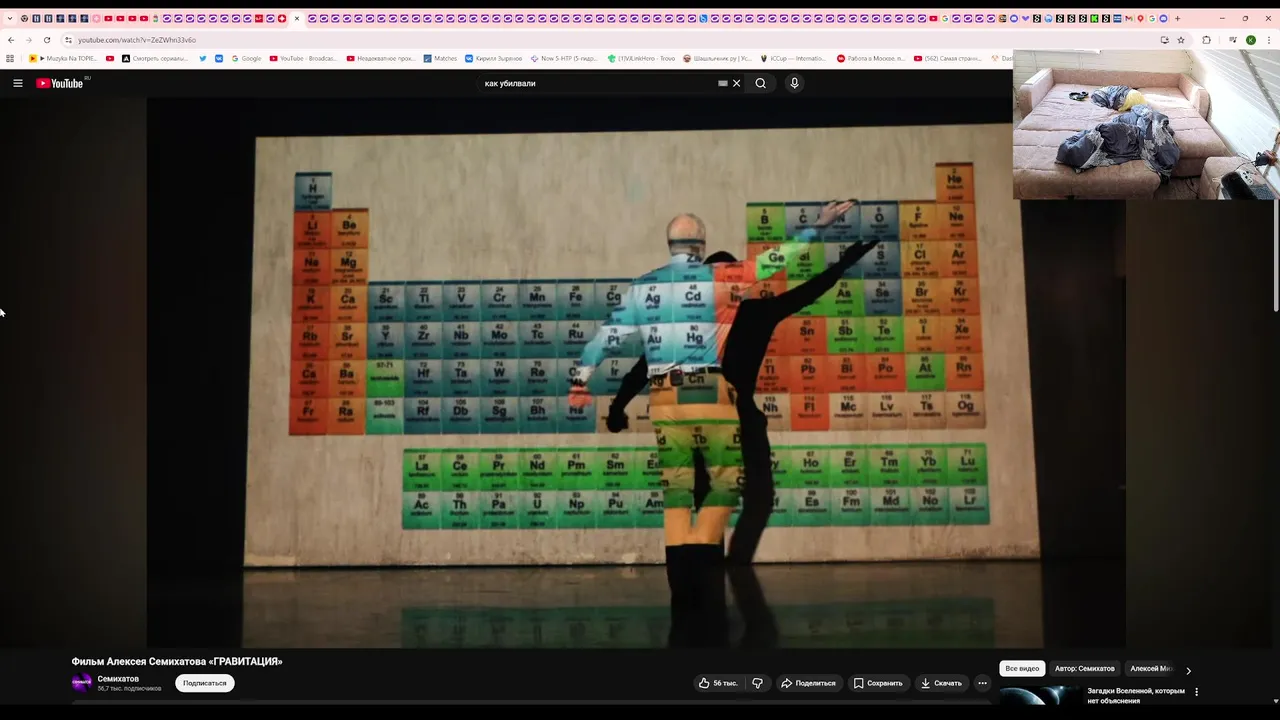Open 'Загадки Вселенной' video thumbnail
The width and height of the screenshot is (1280, 720).
(x=1040, y=696)
